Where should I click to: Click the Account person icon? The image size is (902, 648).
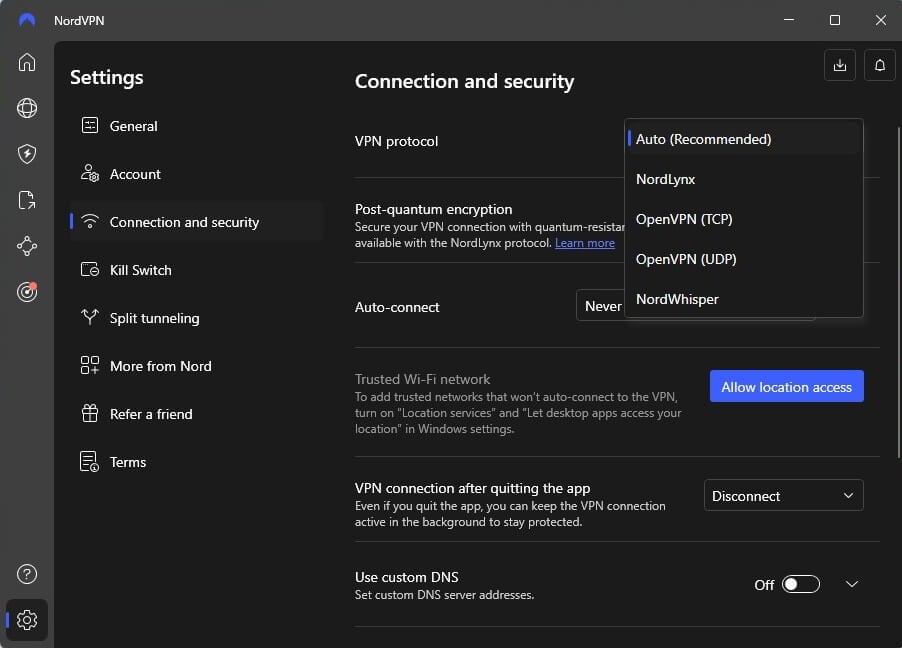coord(90,173)
